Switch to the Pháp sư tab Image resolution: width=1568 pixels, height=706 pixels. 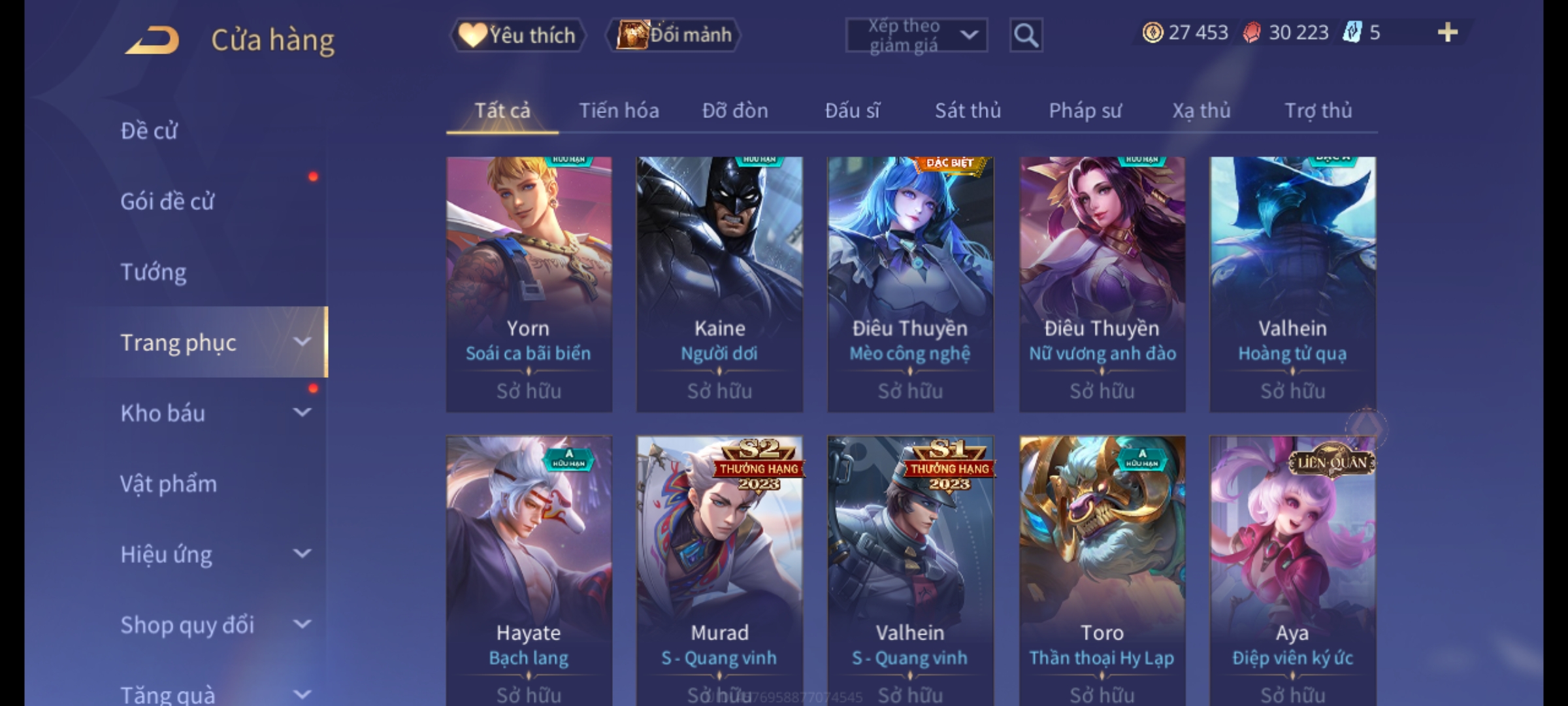coord(1085,110)
